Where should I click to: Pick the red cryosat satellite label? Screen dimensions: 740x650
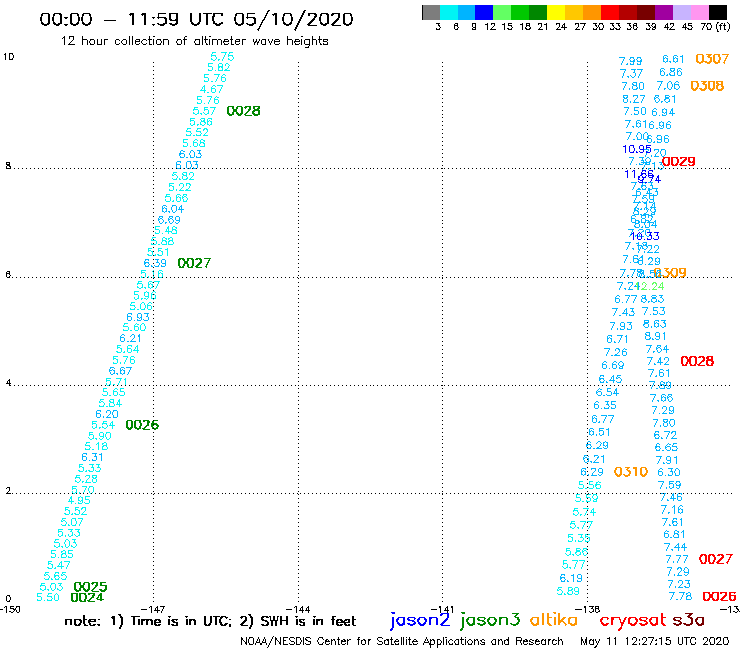tap(632, 621)
